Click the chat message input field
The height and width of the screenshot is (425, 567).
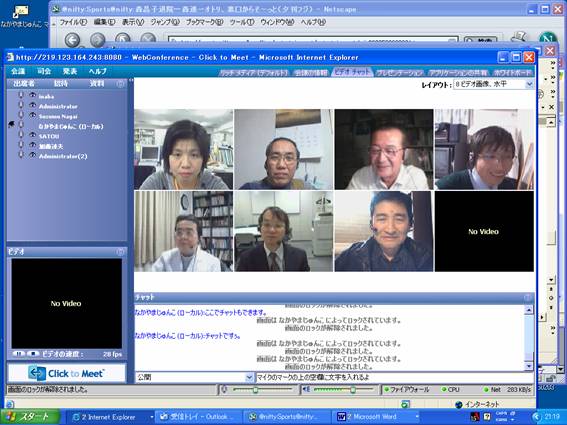pyautogui.click(x=395, y=377)
